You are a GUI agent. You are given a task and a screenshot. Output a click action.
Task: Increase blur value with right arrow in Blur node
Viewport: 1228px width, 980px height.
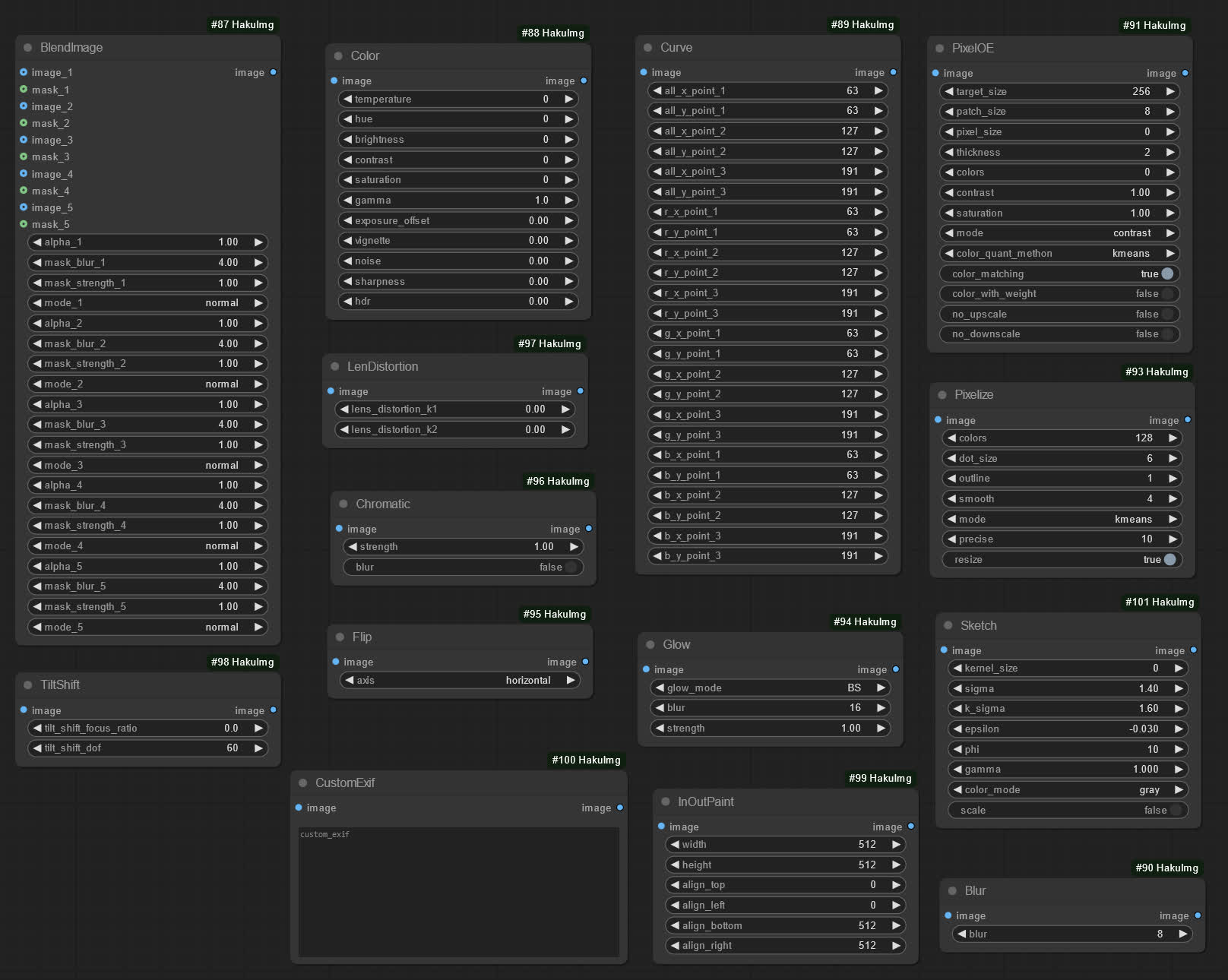point(1183,934)
